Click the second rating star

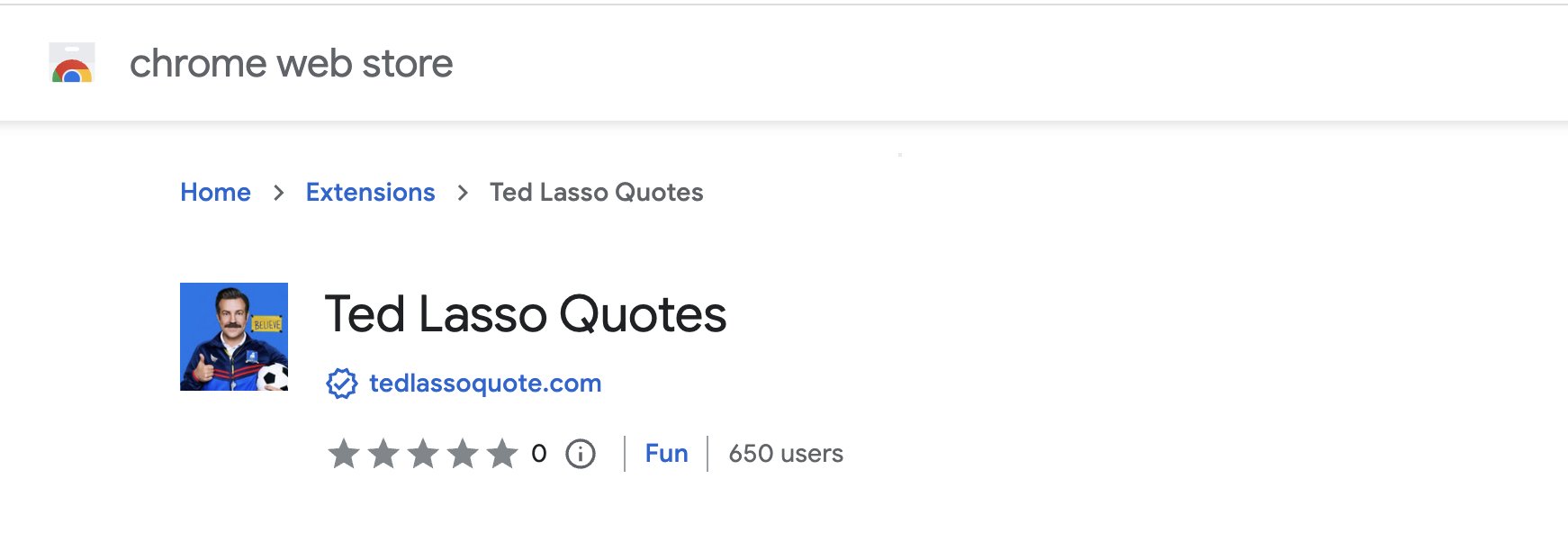click(x=383, y=454)
